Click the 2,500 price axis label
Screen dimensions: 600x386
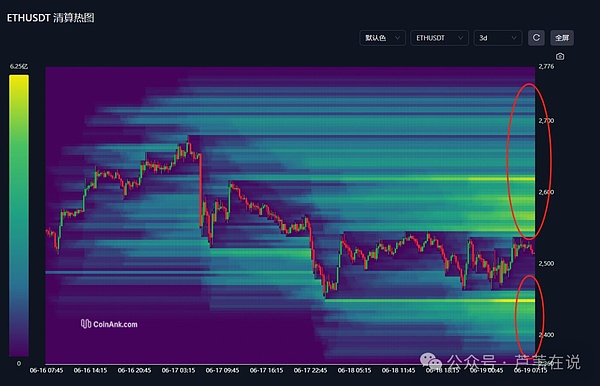(546, 264)
